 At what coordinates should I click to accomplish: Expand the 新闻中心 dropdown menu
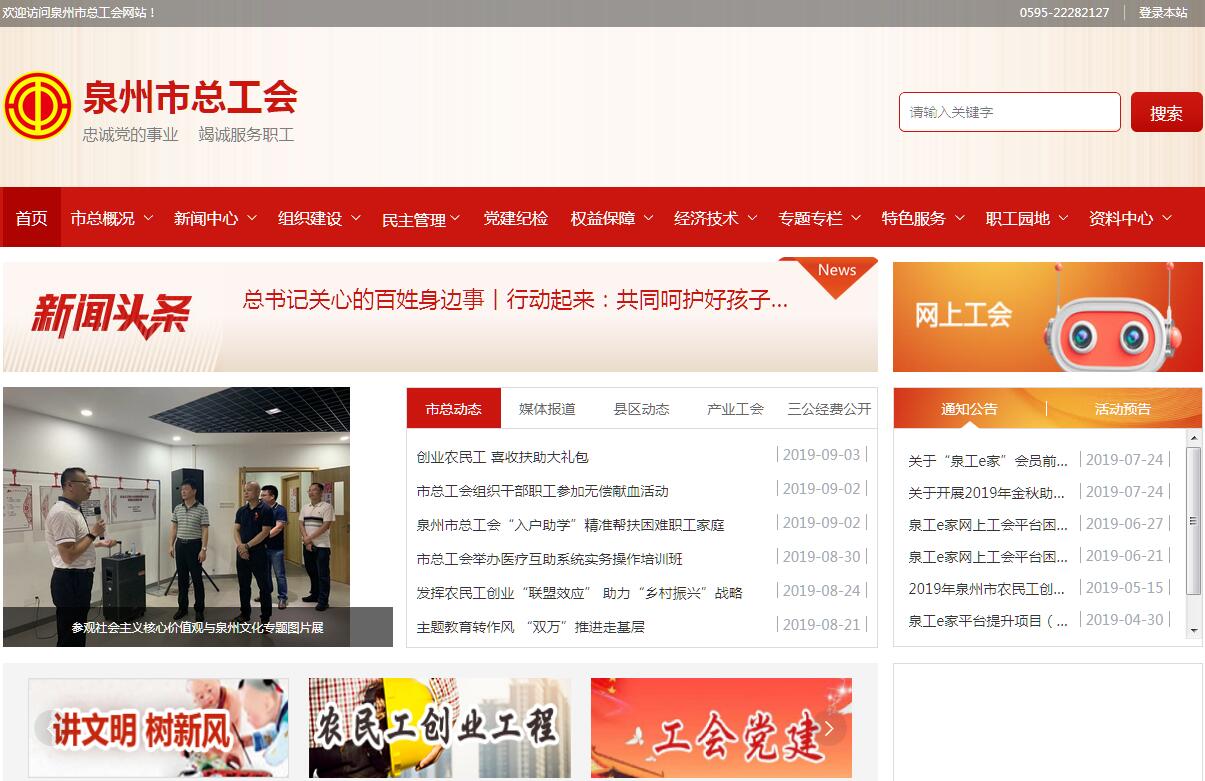coord(215,218)
